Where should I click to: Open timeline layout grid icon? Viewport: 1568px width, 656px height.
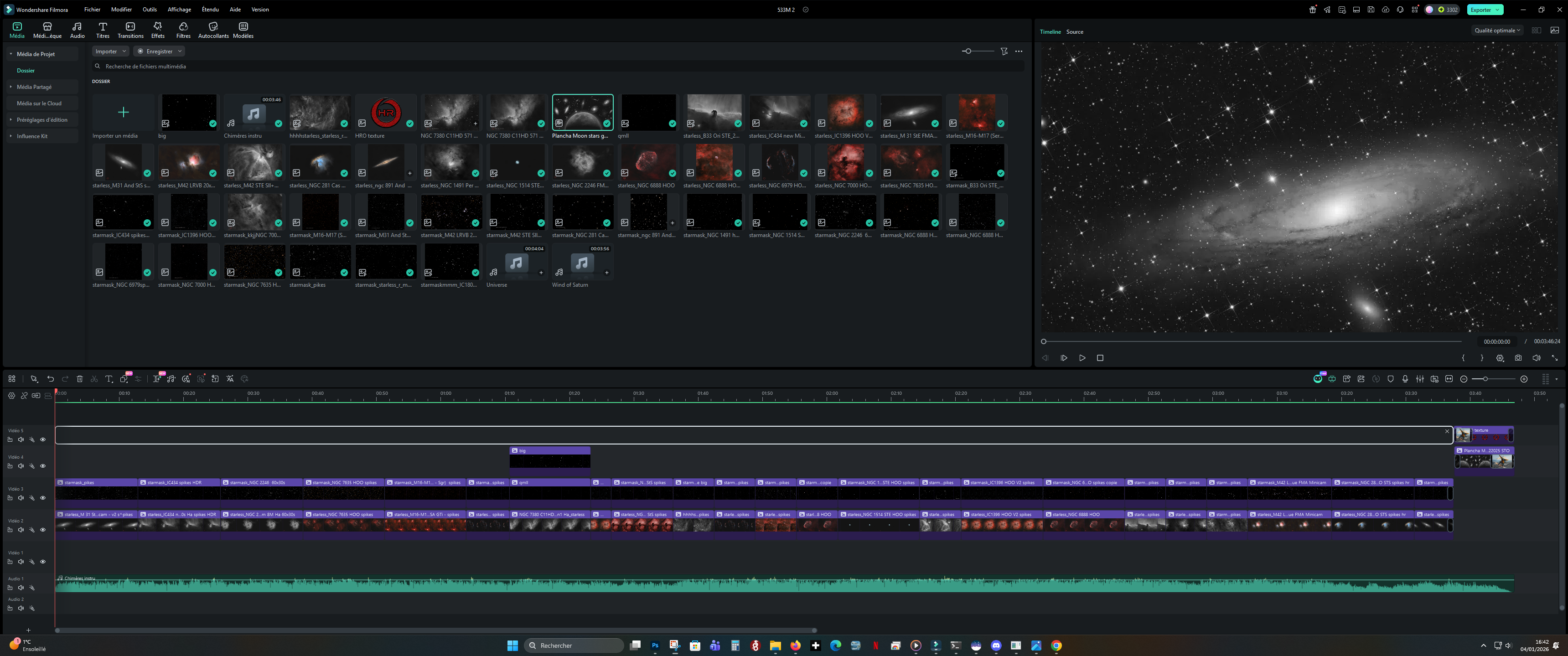click(11, 379)
